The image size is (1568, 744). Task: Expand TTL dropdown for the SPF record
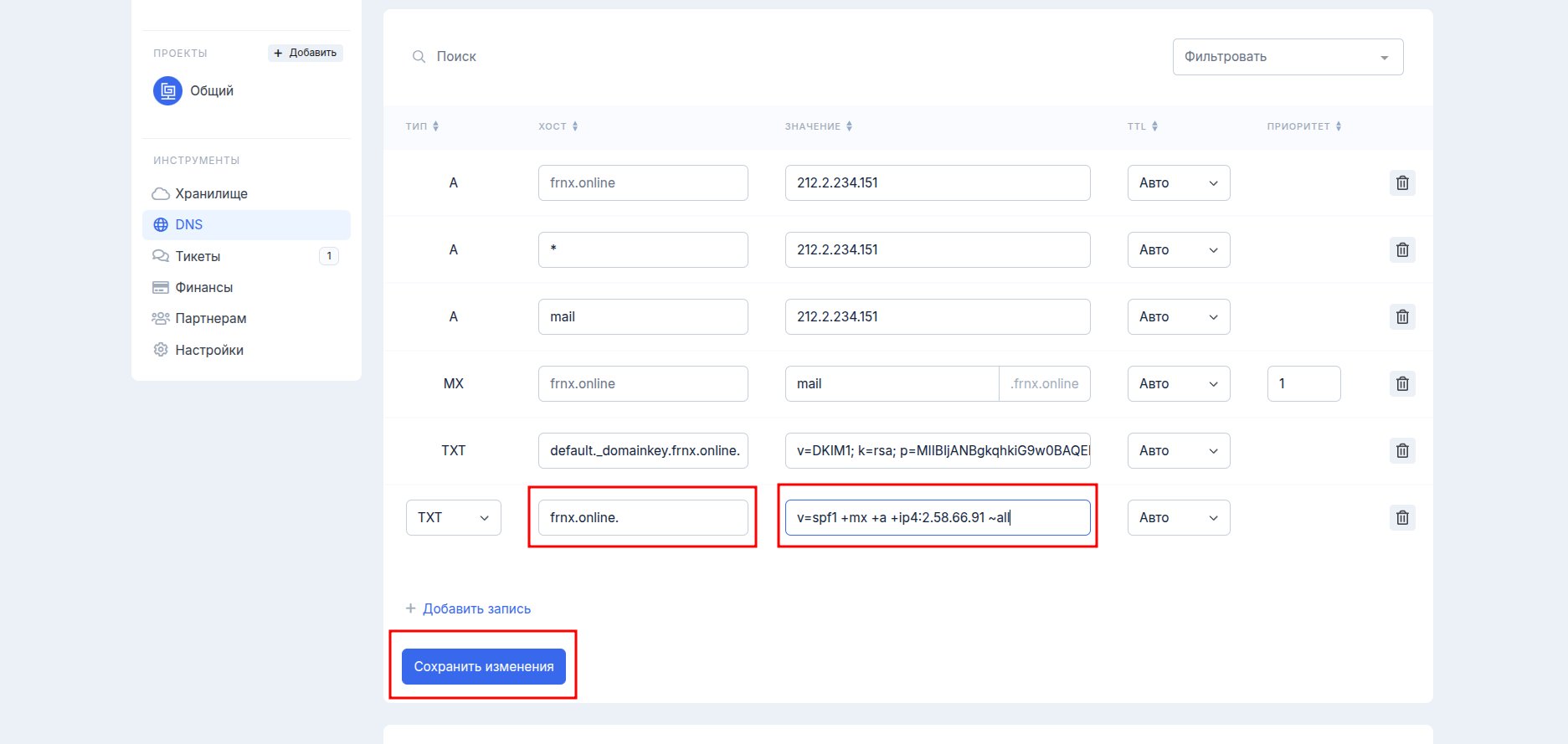(1178, 517)
